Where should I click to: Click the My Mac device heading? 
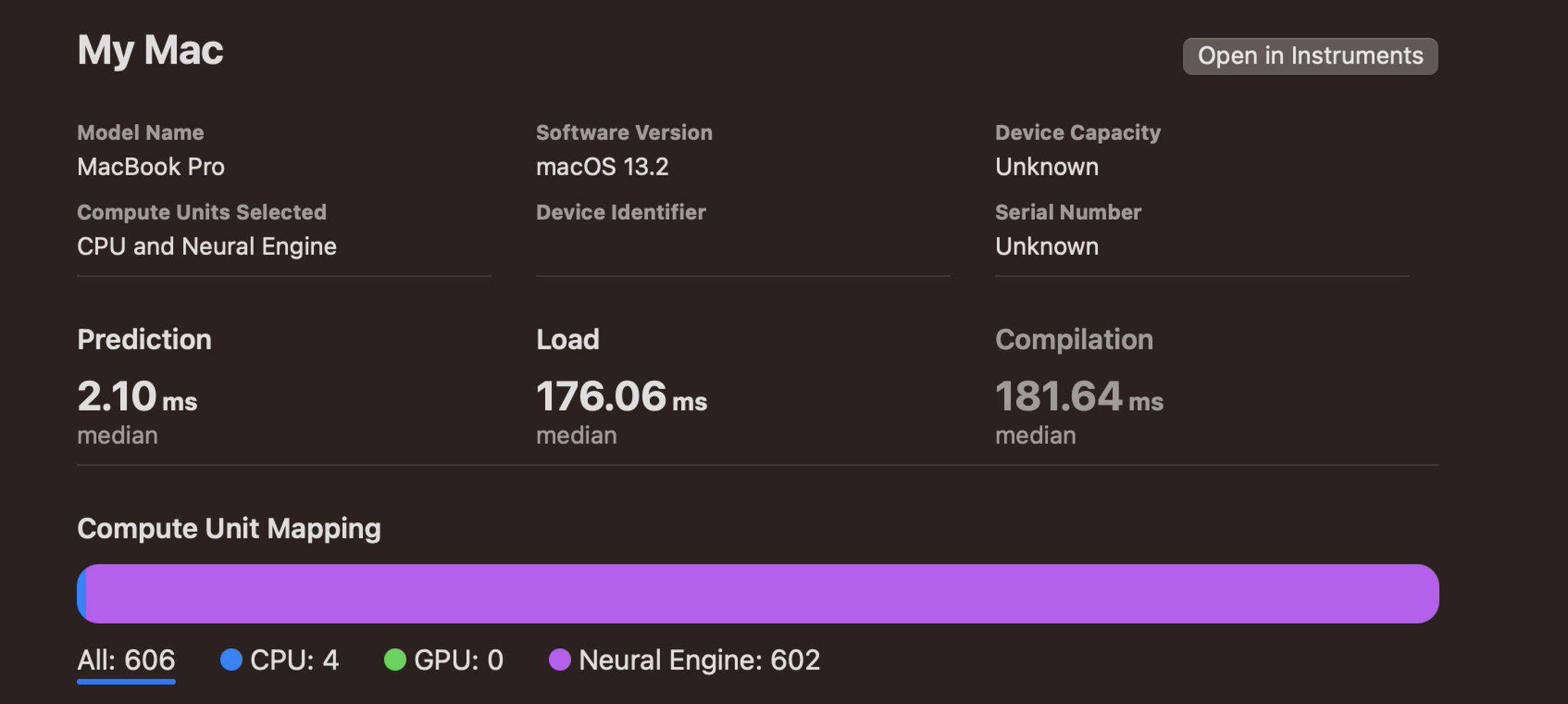point(150,51)
